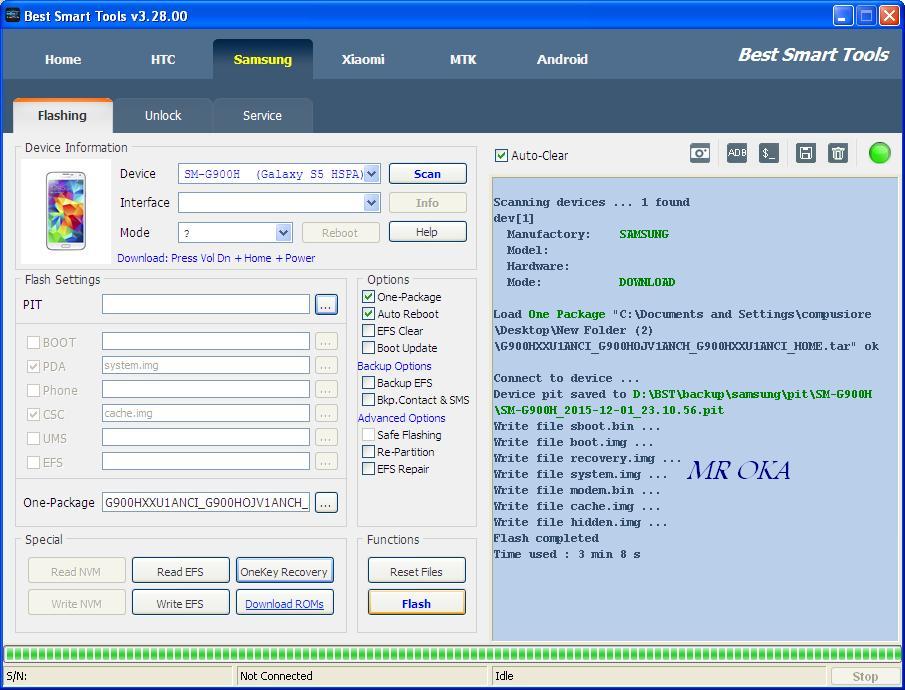The image size is (905, 690).
Task: Switch to the Xiaomi tab
Action: click(x=362, y=59)
